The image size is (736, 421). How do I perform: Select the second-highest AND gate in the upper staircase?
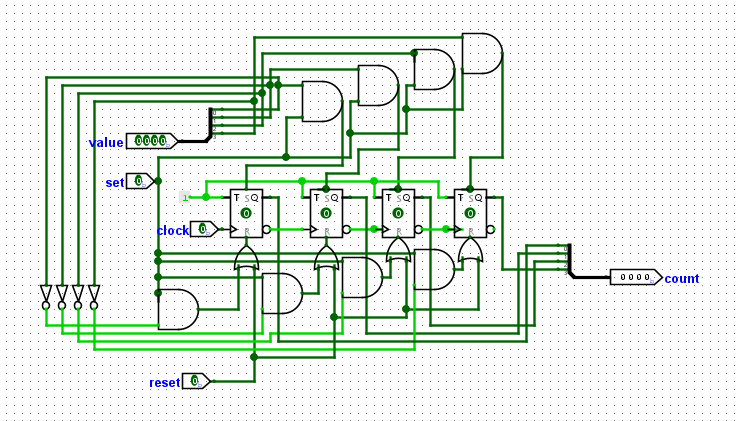click(x=434, y=69)
